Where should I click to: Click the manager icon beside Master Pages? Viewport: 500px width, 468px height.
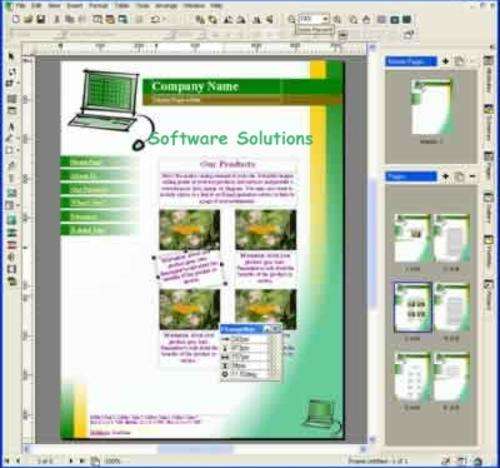click(459, 61)
